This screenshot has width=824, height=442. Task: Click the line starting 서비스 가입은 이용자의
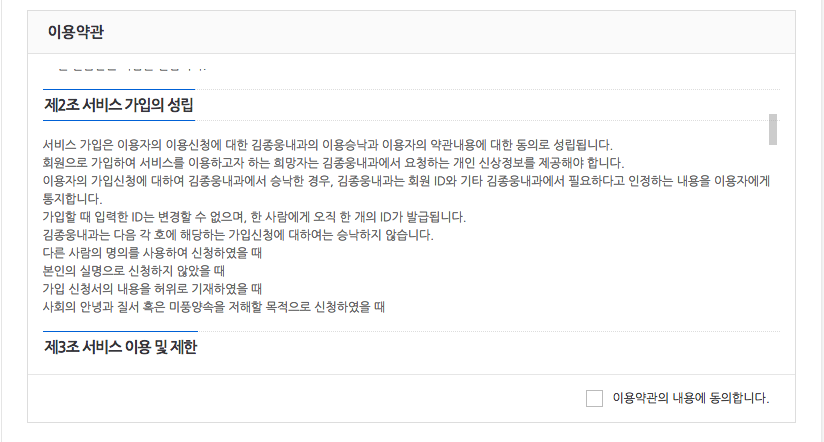[x=327, y=145]
